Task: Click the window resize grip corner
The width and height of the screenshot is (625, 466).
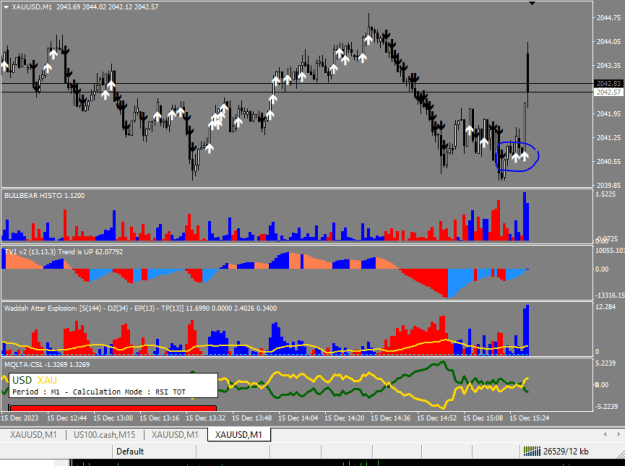Action: pos(621,456)
